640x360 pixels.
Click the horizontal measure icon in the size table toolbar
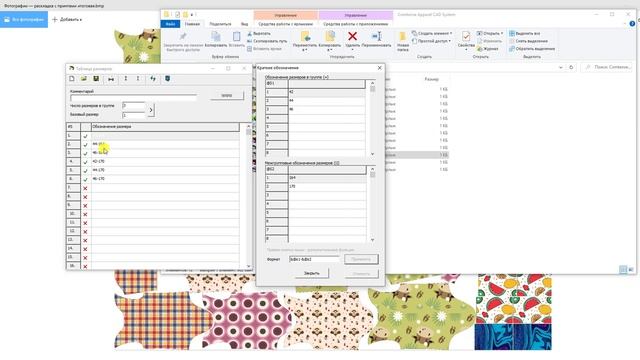(x=111, y=79)
